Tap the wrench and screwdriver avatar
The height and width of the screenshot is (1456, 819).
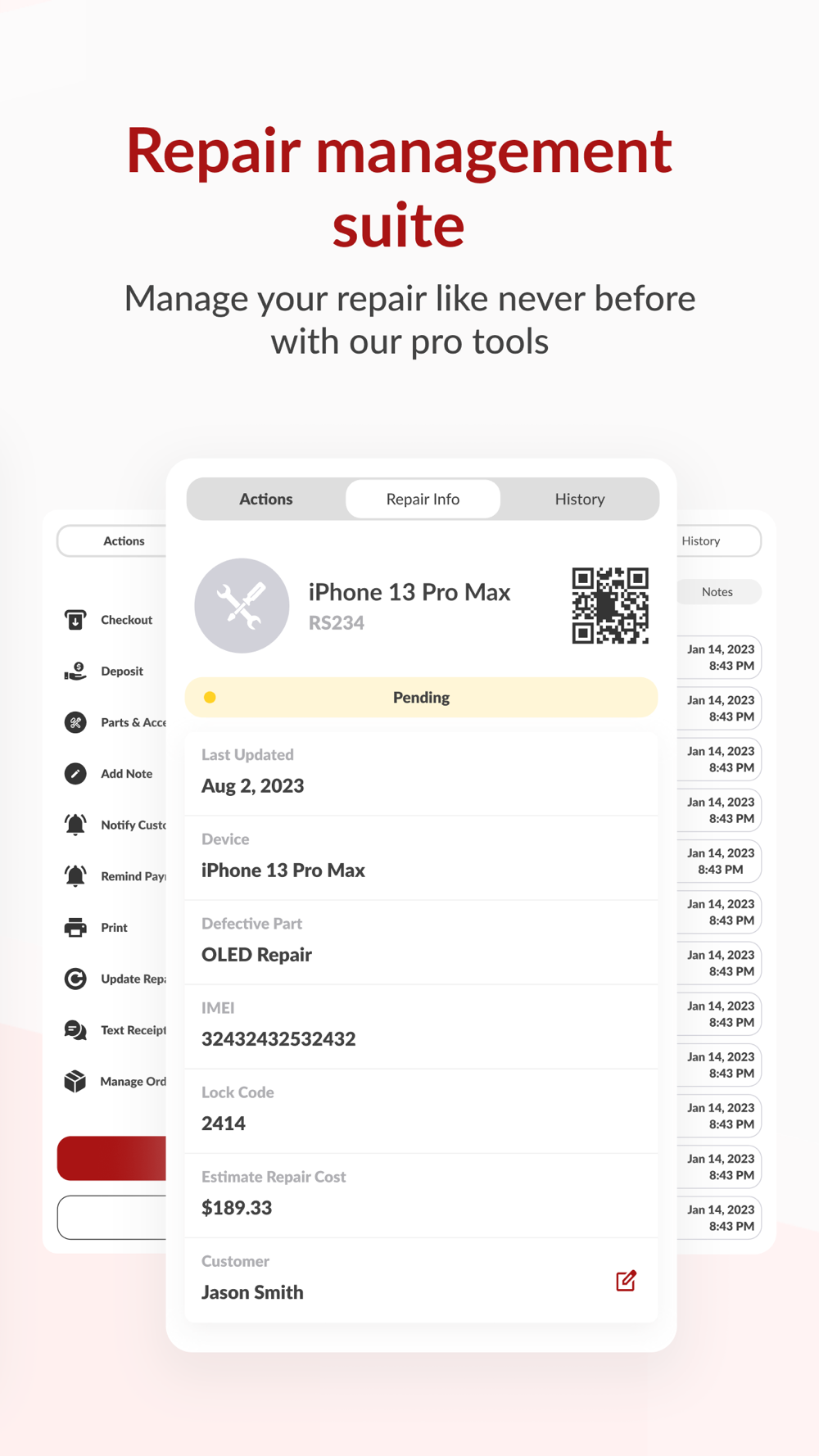coord(242,605)
